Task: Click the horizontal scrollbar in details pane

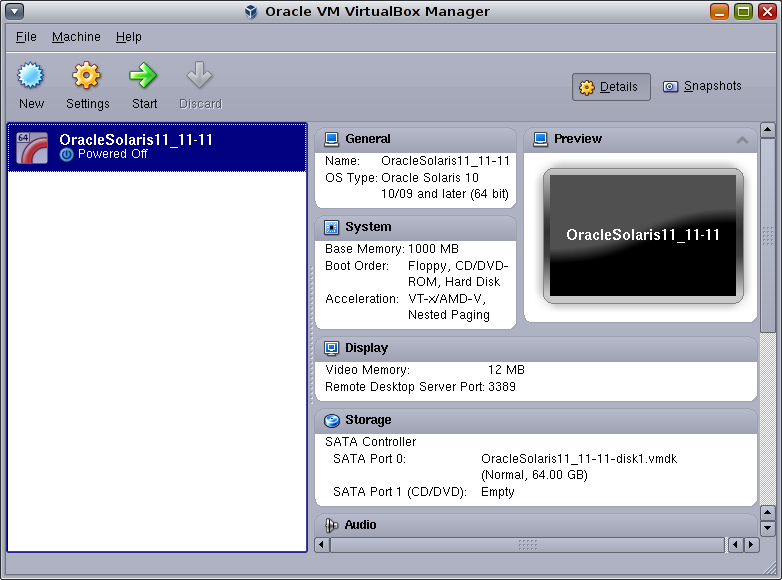Action: click(x=527, y=545)
